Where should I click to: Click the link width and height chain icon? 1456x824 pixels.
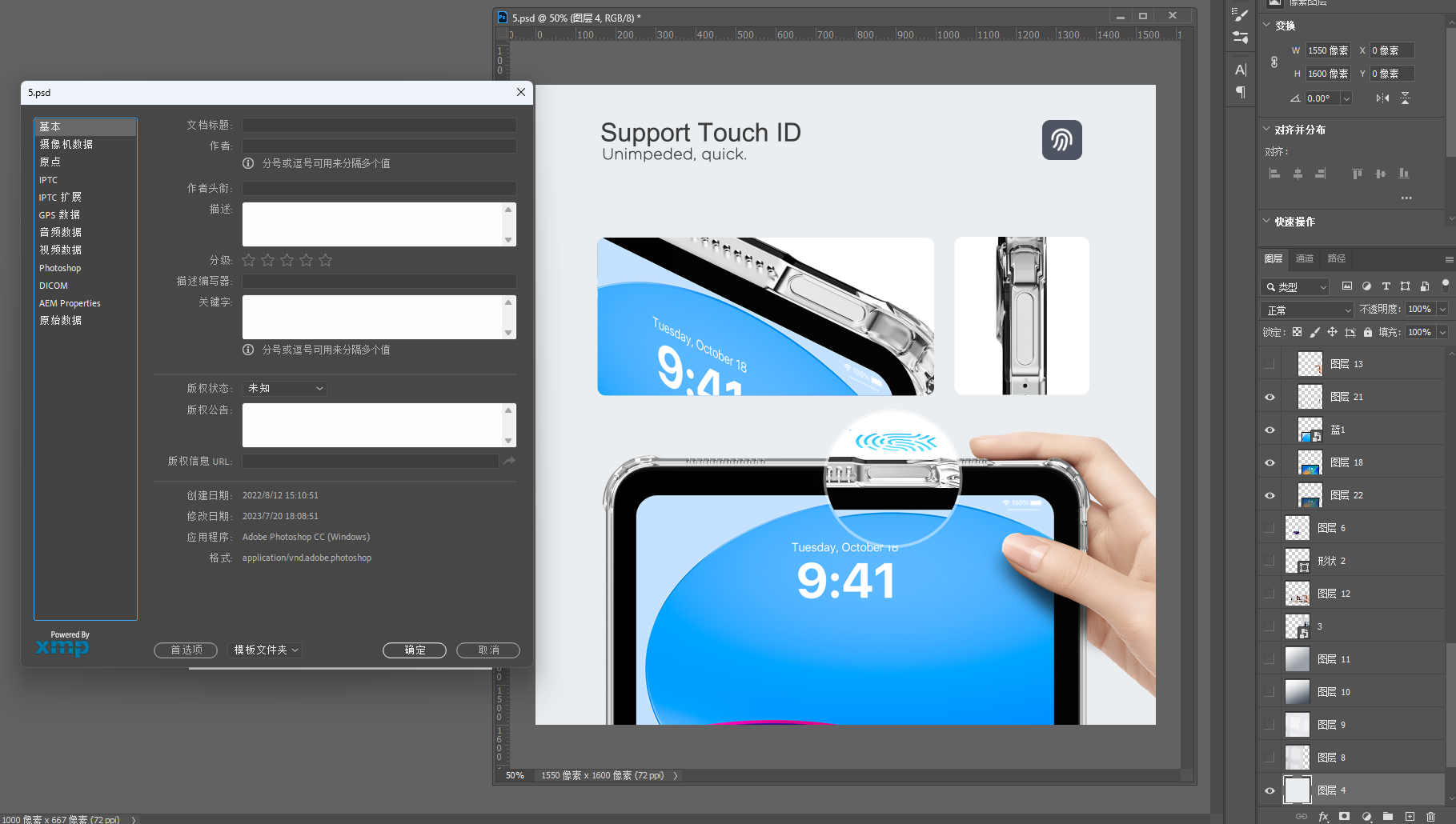click(x=1274, y=62)
